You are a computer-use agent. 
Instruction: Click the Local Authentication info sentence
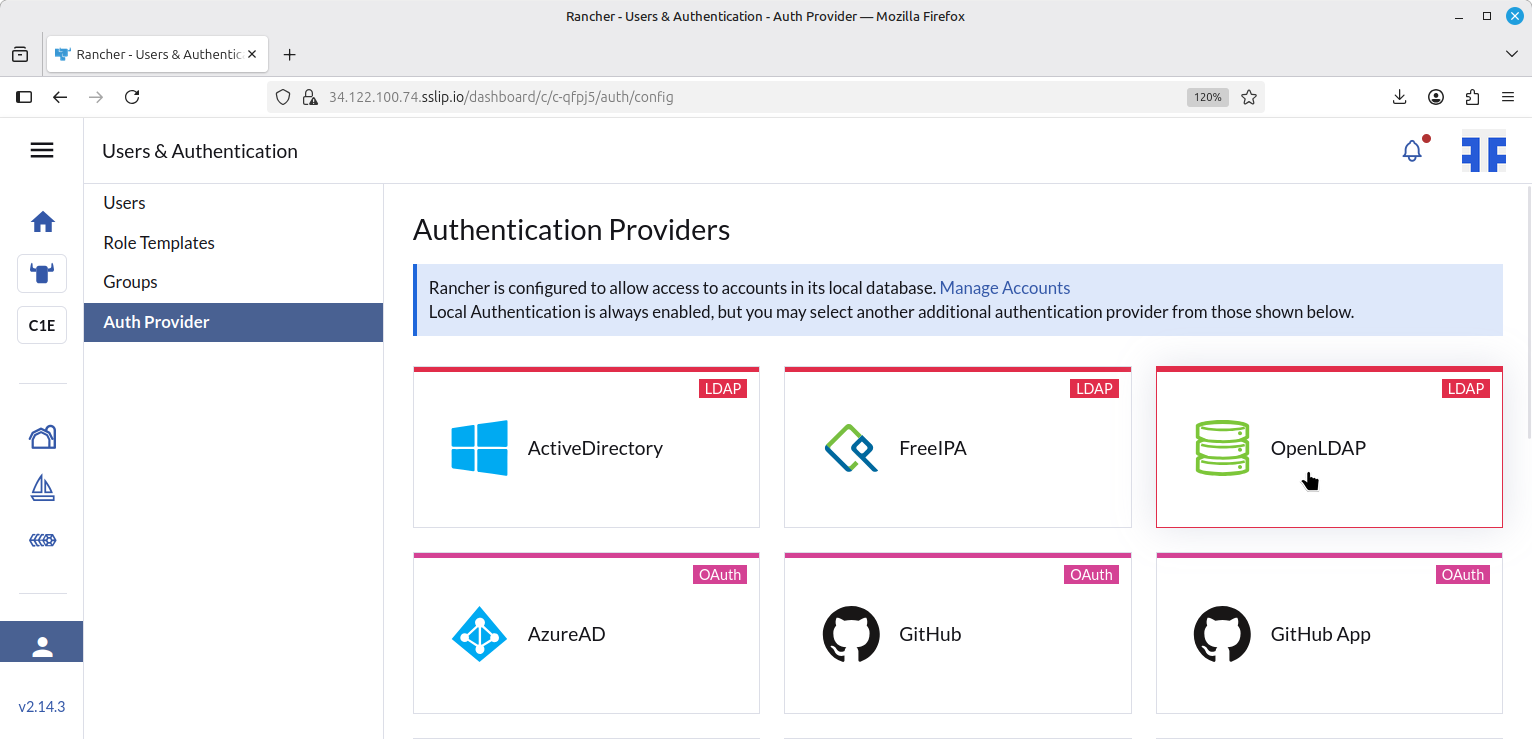point(891,312)
